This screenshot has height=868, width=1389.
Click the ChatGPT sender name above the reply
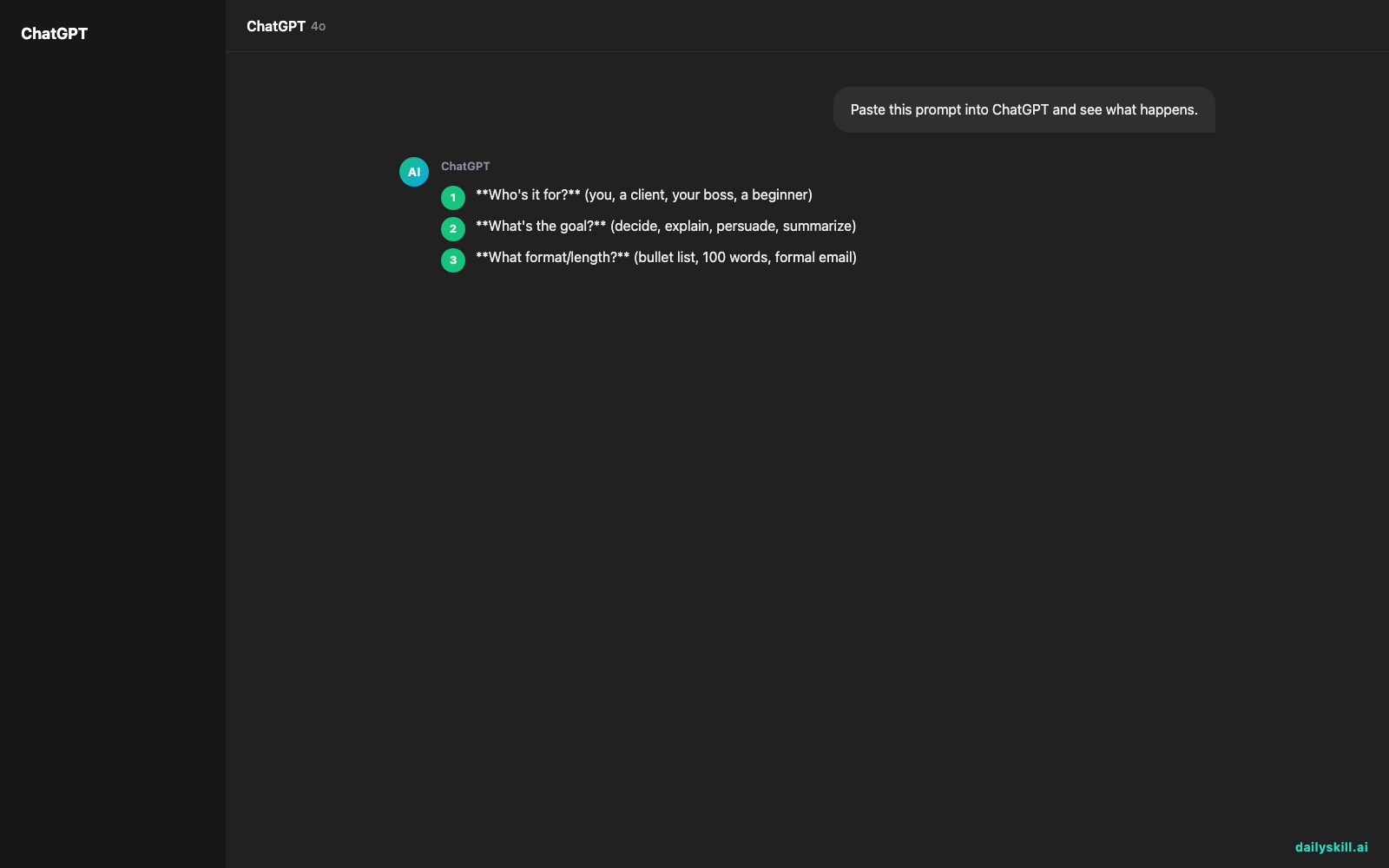tap(465, 166)
